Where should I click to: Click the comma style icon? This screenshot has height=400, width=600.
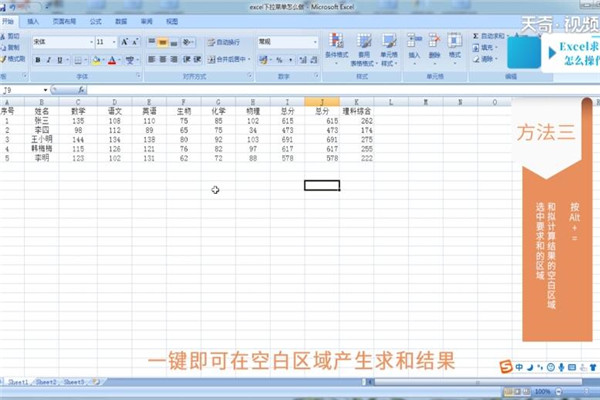point(290,60)
